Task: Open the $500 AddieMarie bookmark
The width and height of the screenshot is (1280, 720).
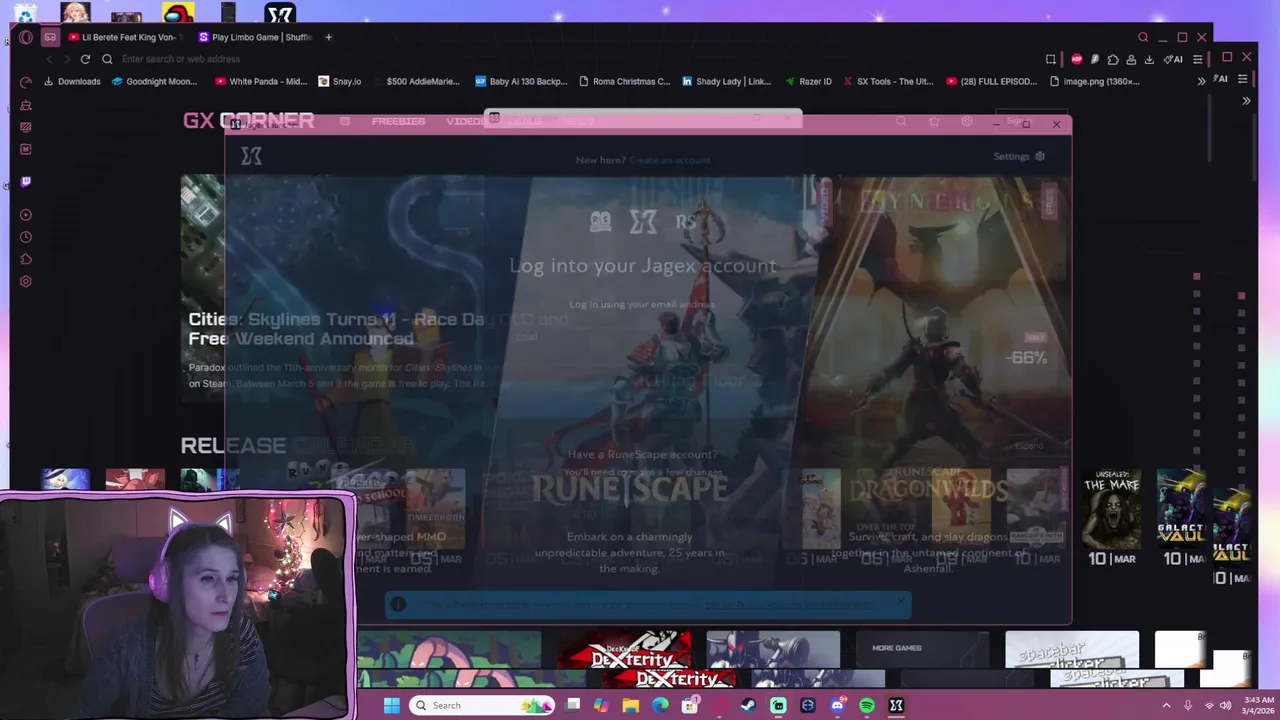Action: point(416,81)
